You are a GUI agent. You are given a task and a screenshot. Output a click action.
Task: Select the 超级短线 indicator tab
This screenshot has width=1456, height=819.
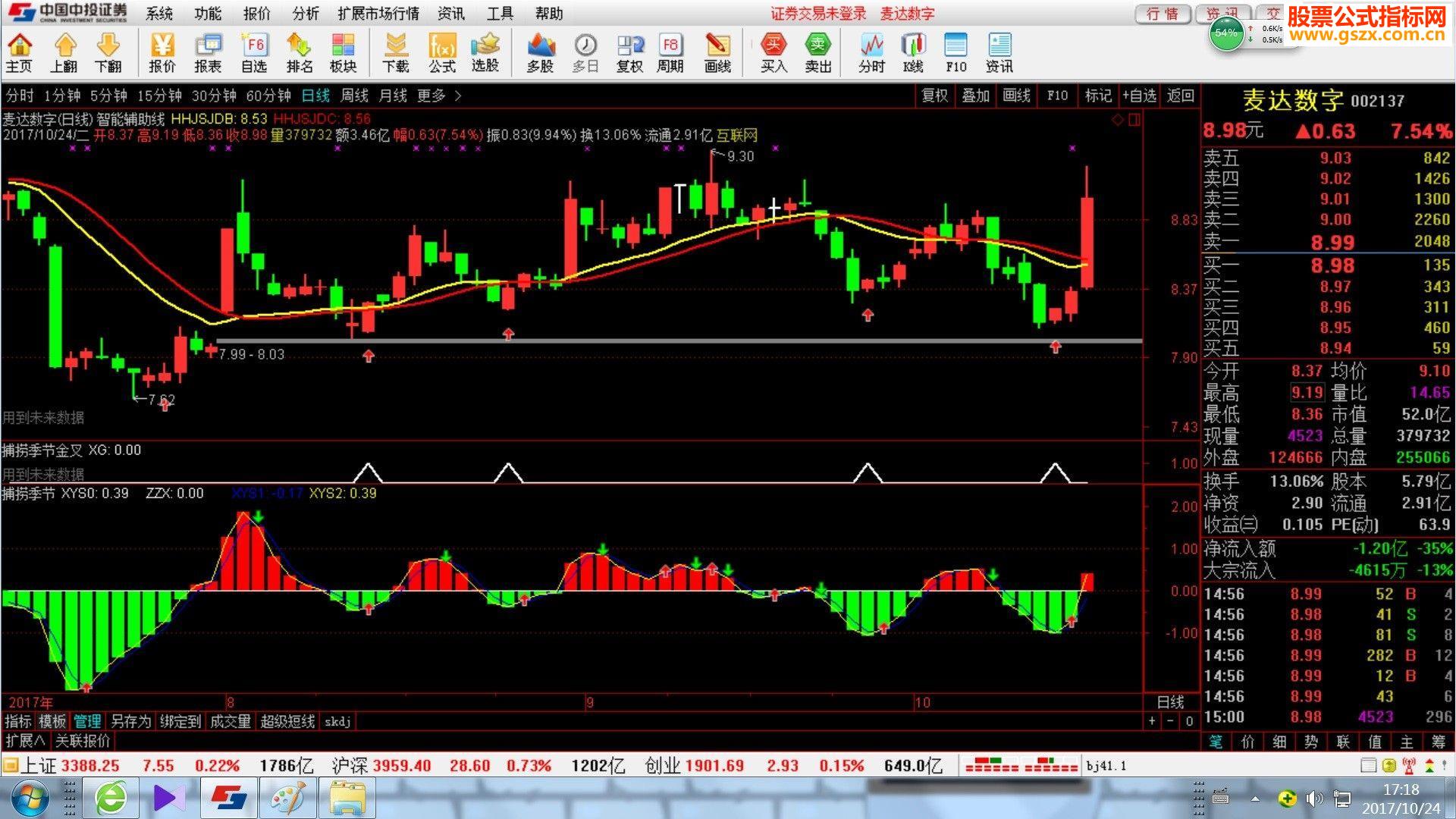pyautogui.click(x=287, y=721)
